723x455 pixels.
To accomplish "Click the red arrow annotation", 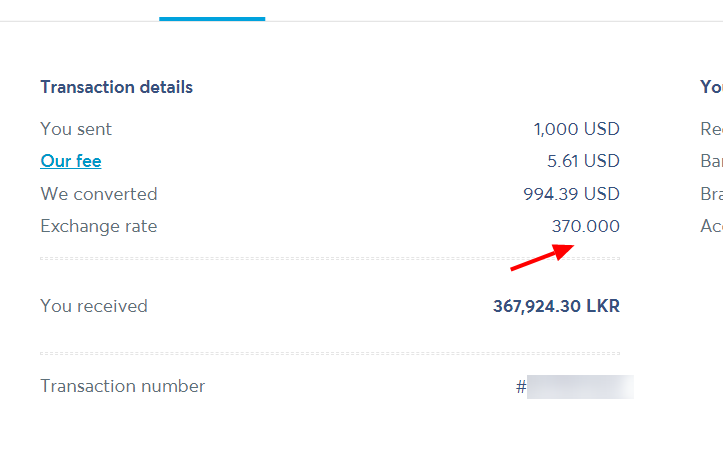I will (542, 257).
